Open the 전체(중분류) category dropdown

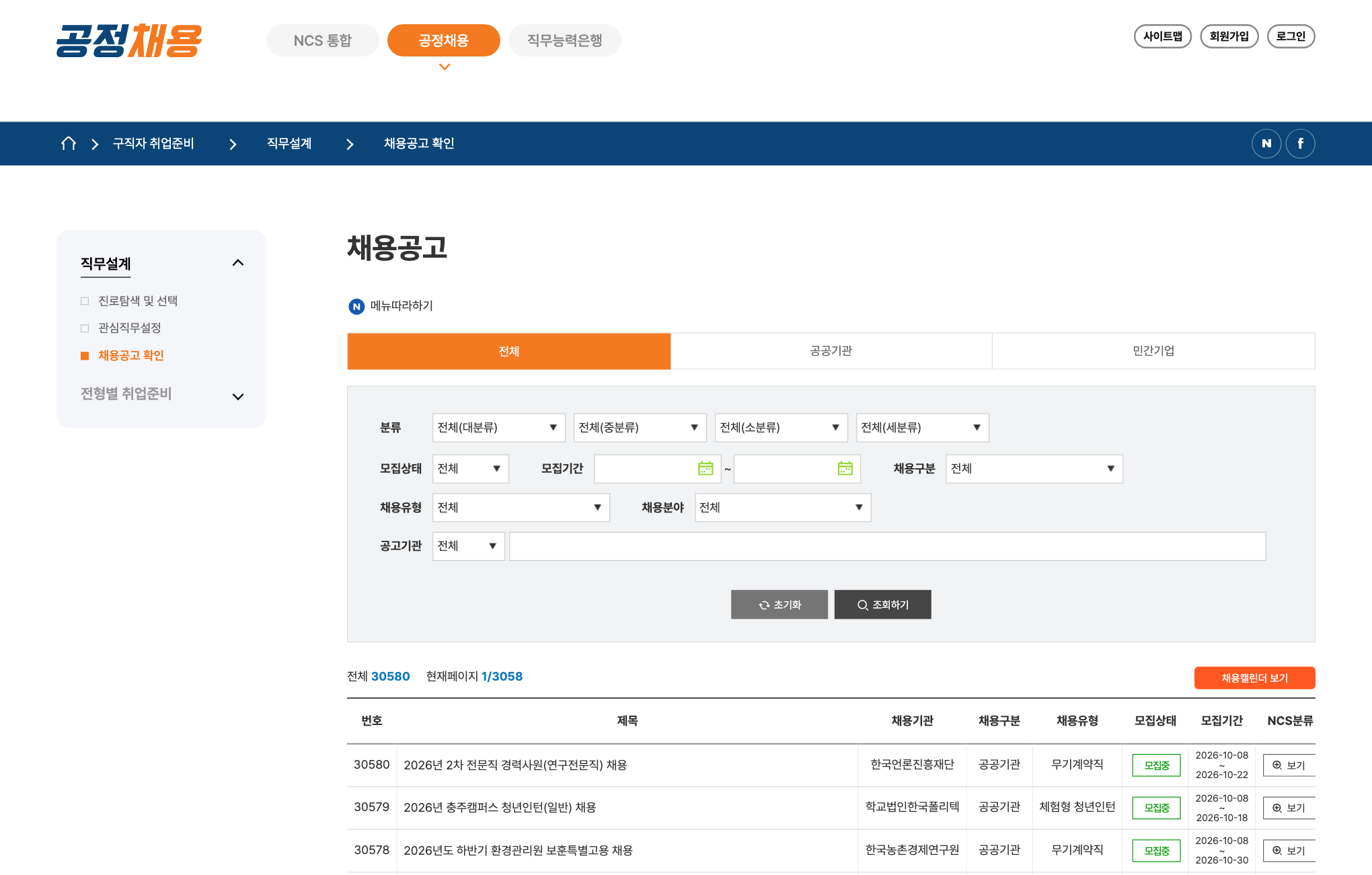point(640,428)
